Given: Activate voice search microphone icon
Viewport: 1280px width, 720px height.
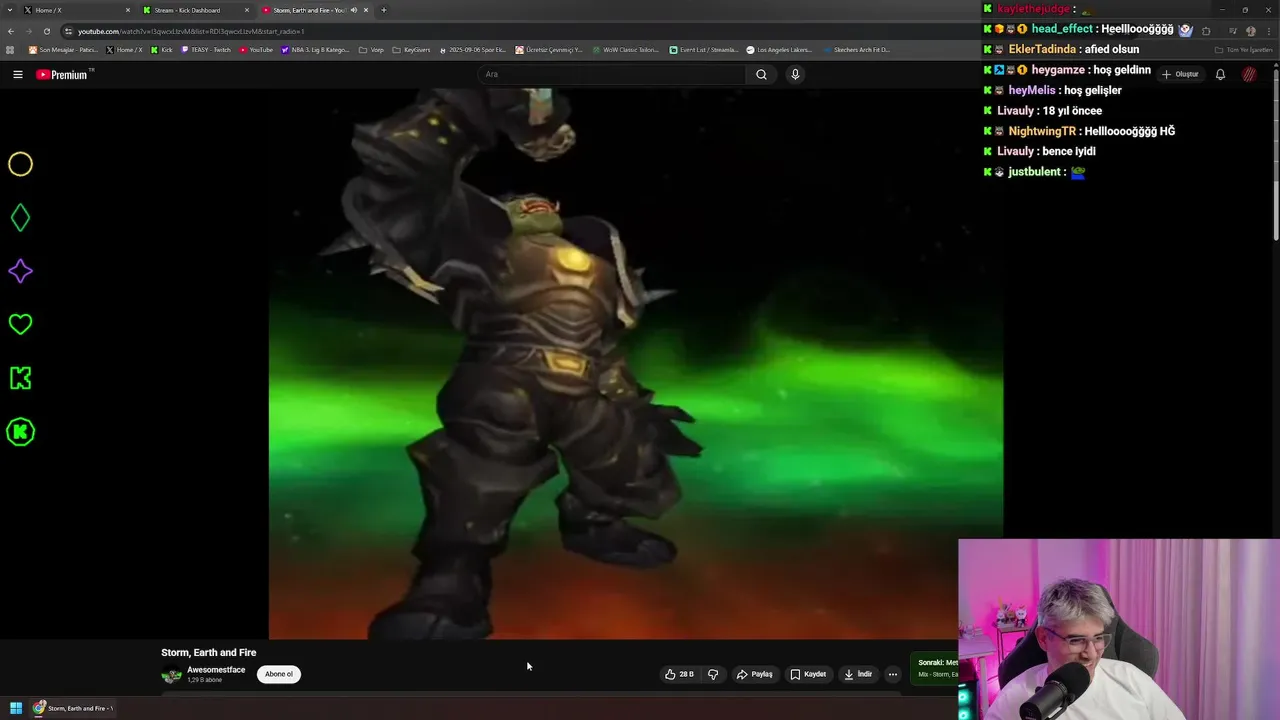Looking at the screenshot, I should [795, 74].
